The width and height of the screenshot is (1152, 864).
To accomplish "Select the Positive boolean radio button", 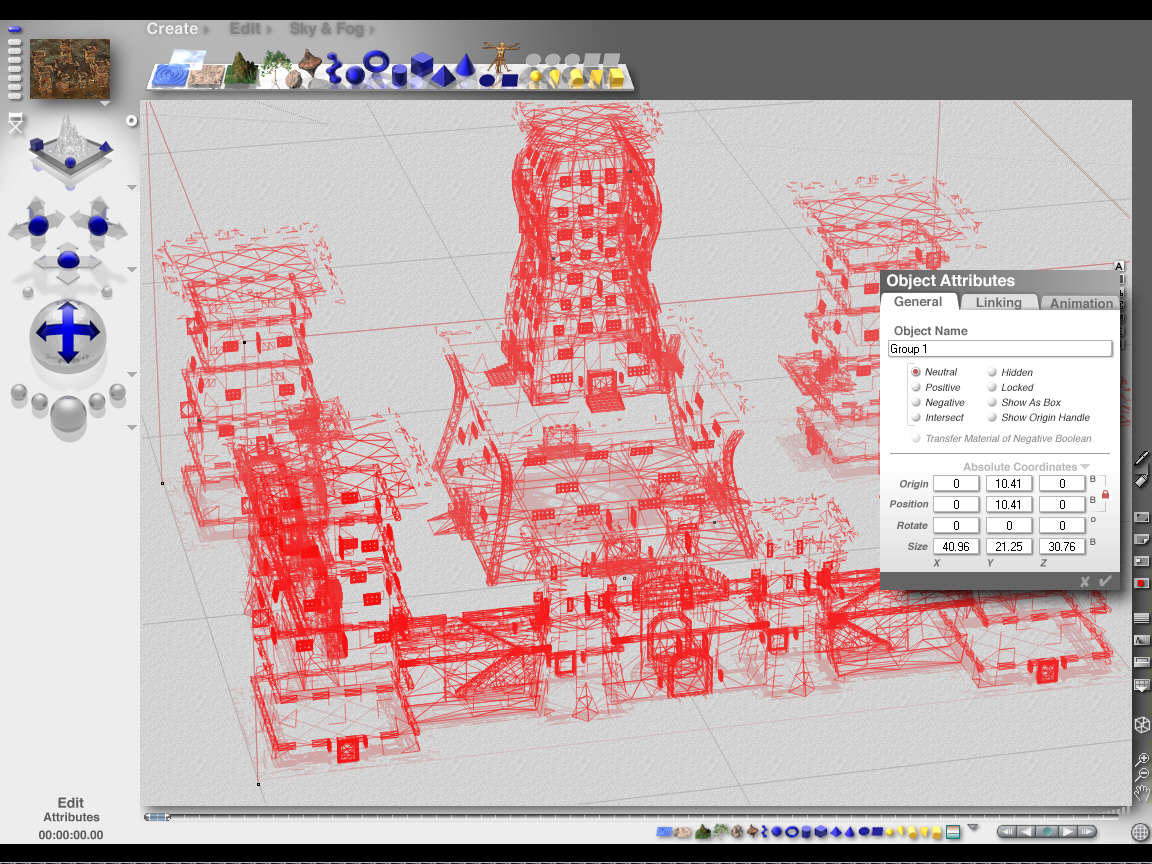I will (916, 387).
